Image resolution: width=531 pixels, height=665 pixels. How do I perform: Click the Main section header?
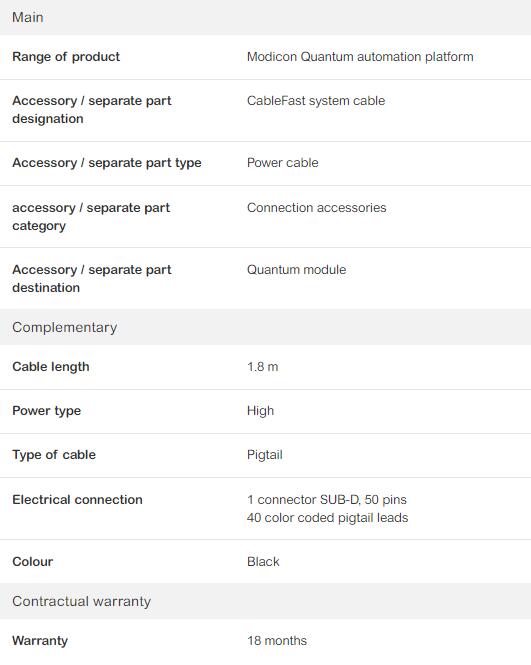[266, 17]
